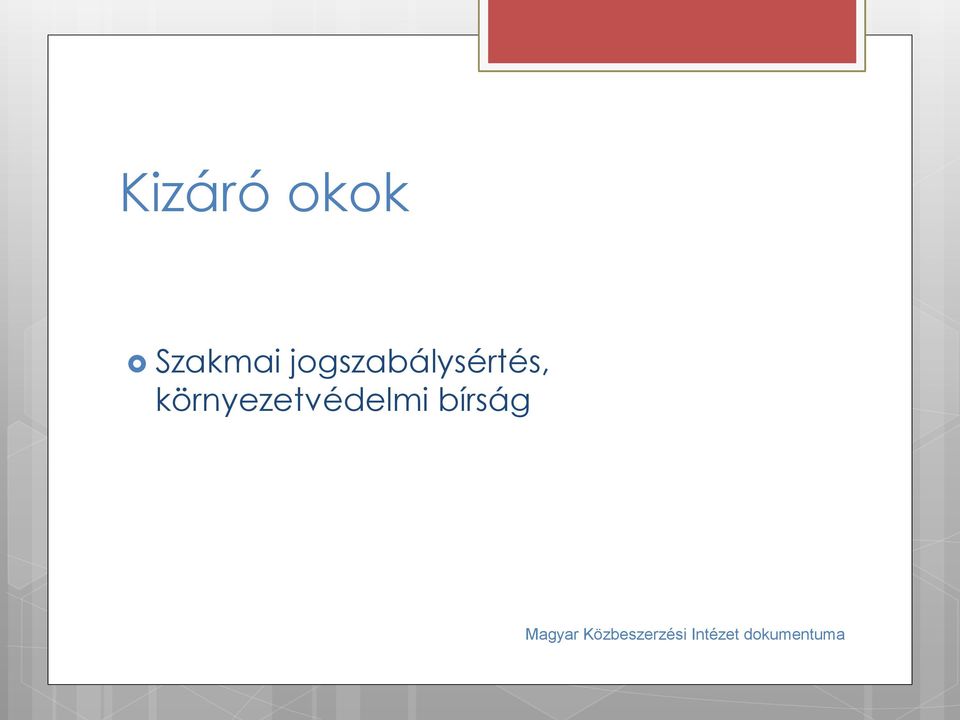Click the word 'Közbeszerzési' in footer
Screen dimensions: 960x720
[x=634, y=634]
